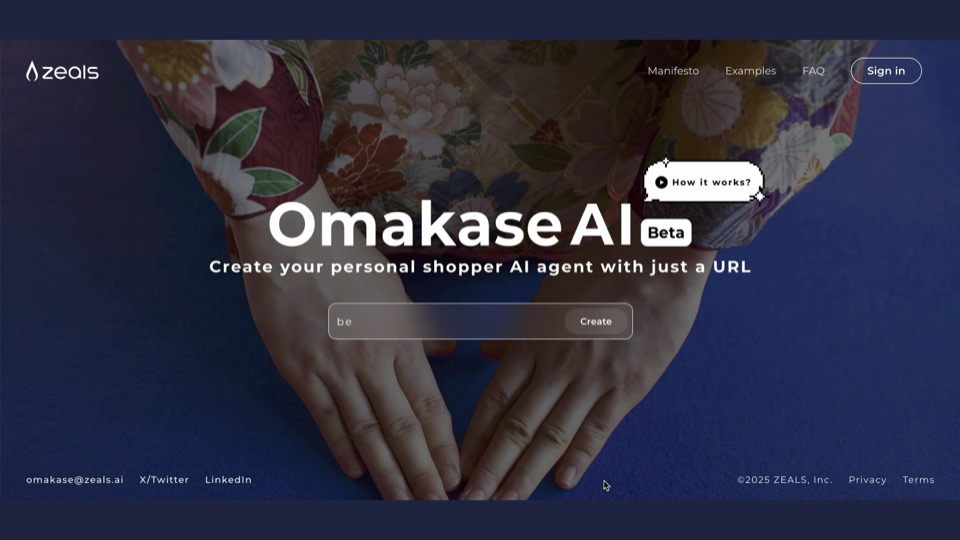Open the "How it works?" bubble
This screenshot has width=960, height=540.
pos(703,182)
